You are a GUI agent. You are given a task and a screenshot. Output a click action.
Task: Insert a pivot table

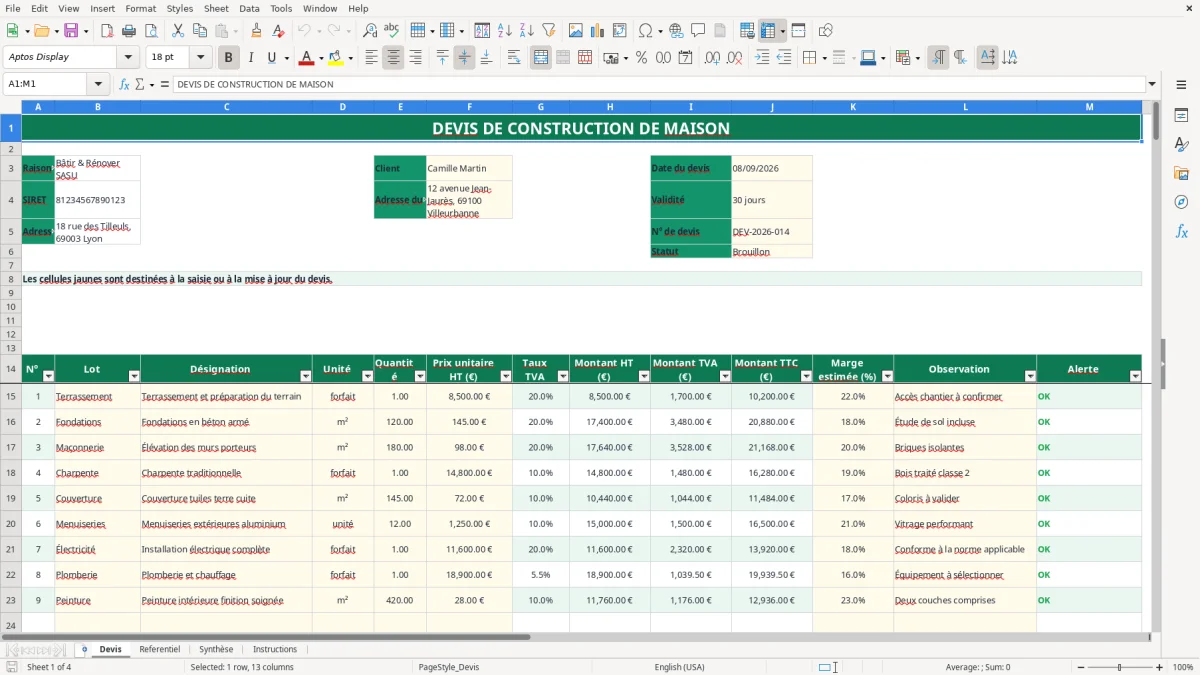click(620, 31)
